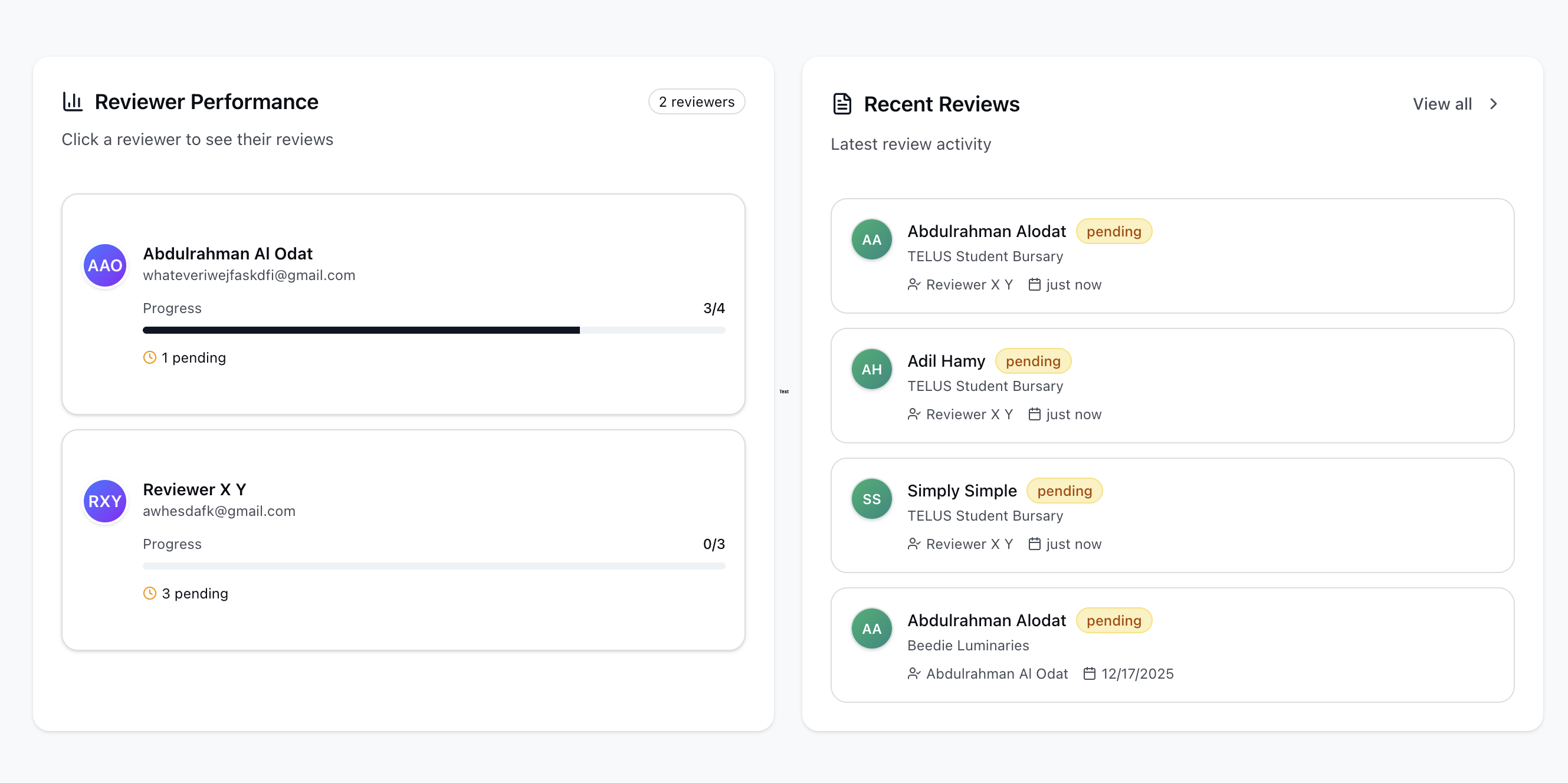Click the RXY purple avatar
This screenshot has width=1568, height=783.
tap(104, 501)
